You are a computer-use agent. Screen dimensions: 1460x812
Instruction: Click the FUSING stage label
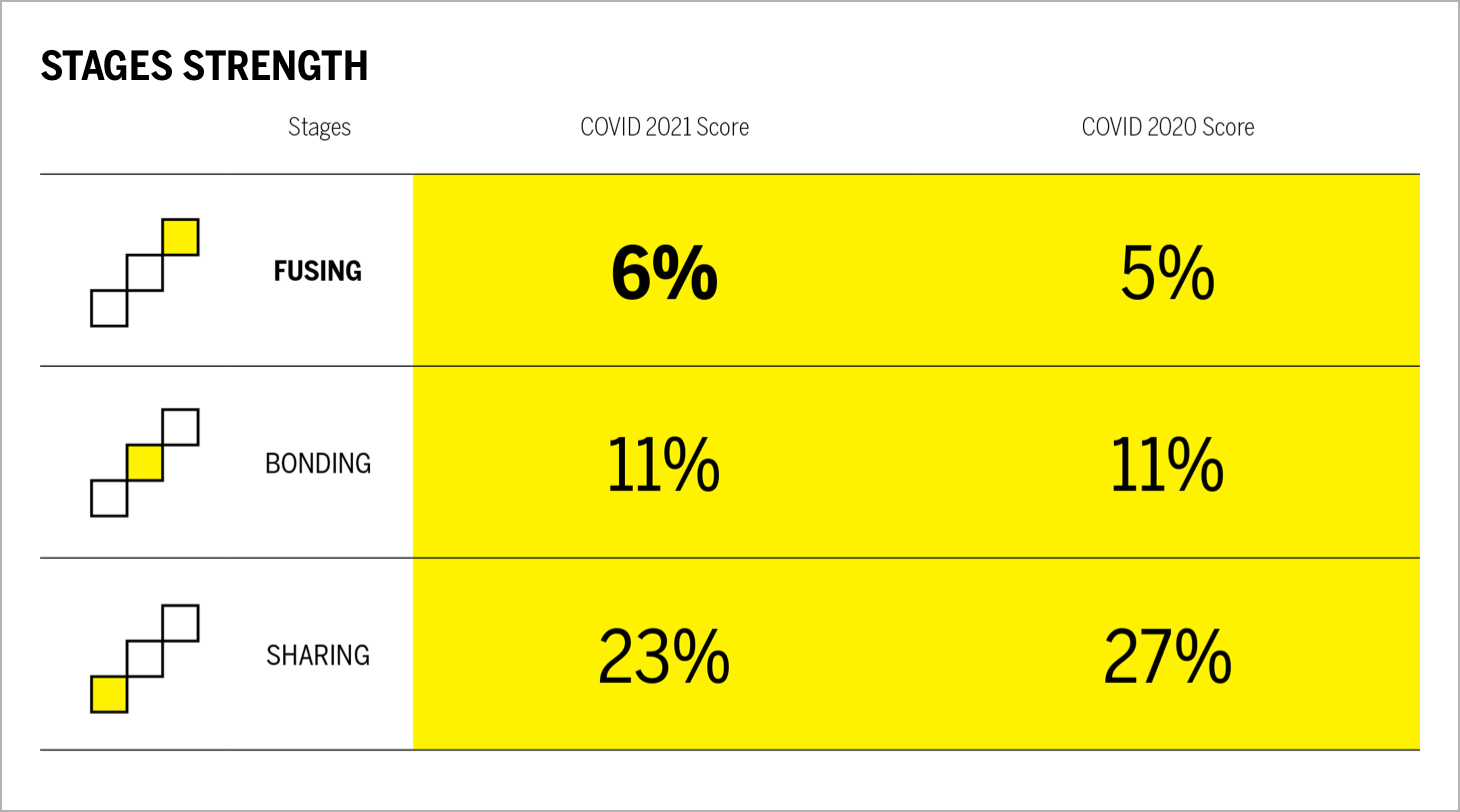[x=318, y=271]
